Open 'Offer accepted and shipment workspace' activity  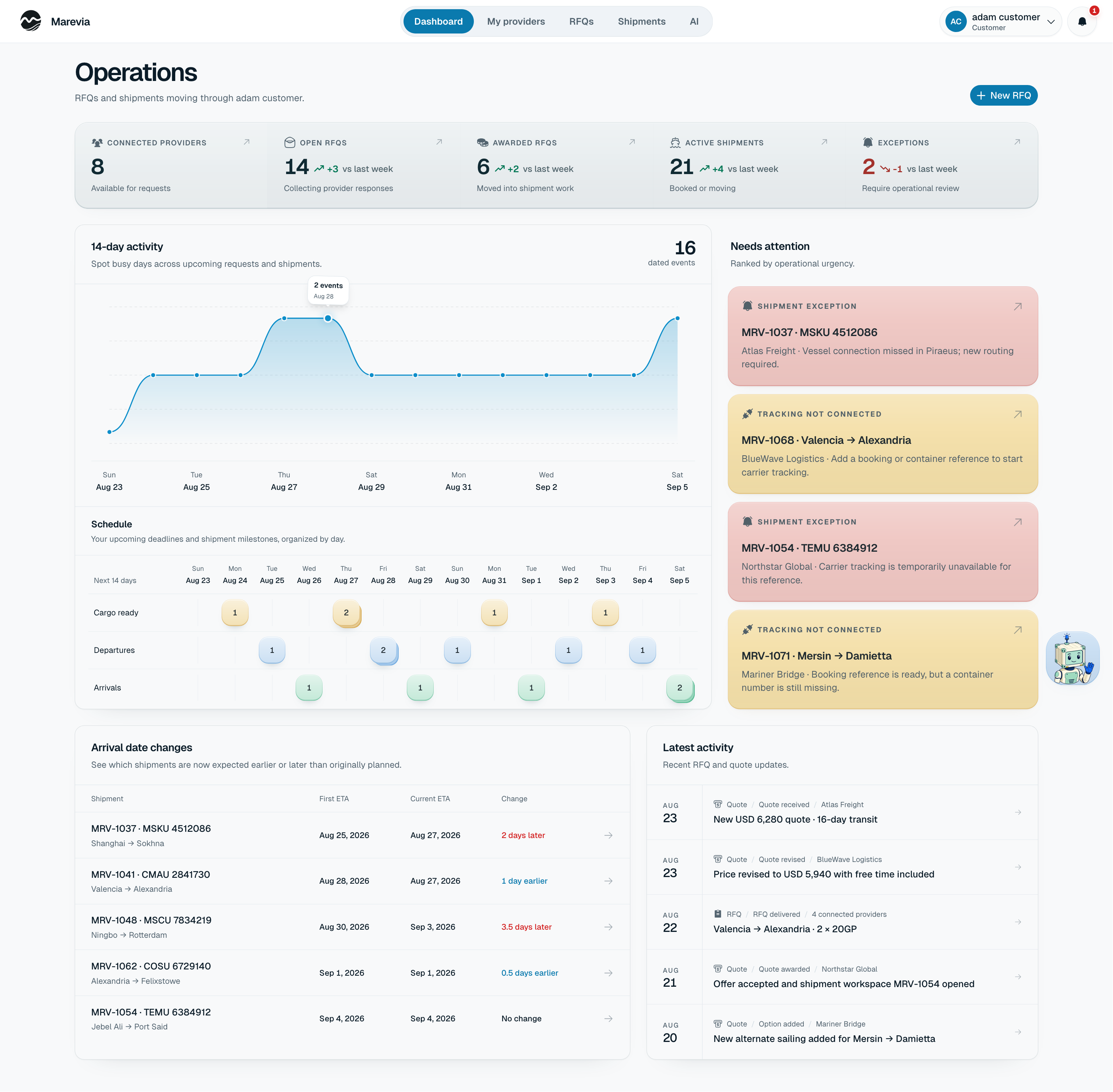(x=842, y=977)
